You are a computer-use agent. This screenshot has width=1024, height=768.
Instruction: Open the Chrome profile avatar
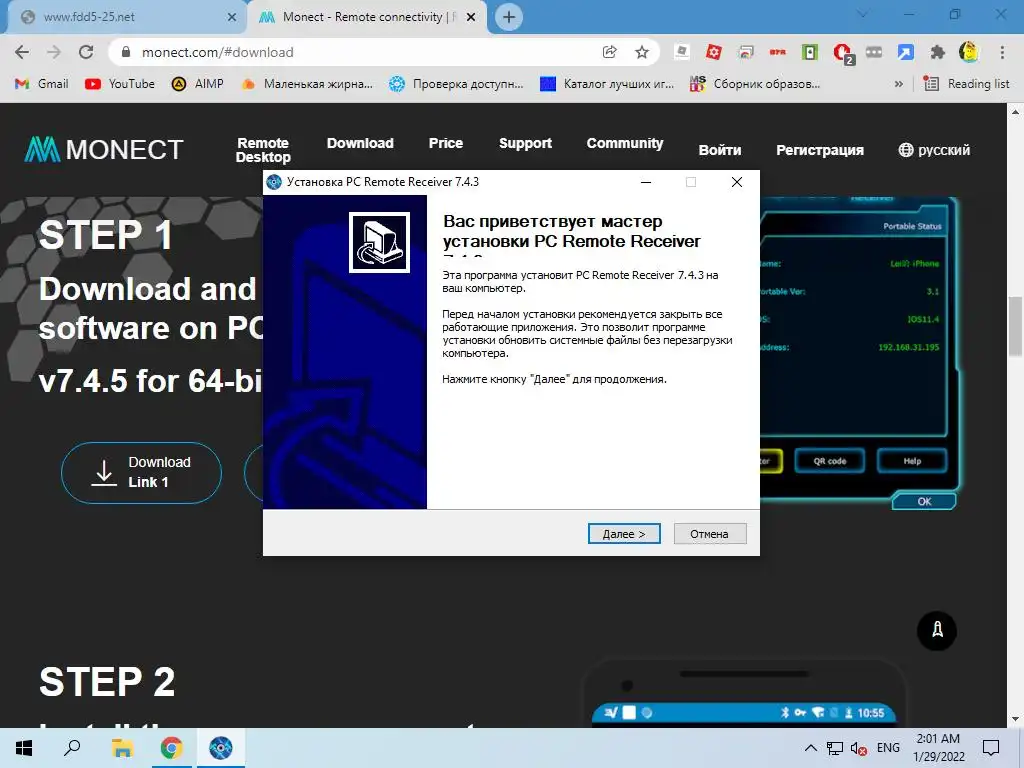[969, 52]
